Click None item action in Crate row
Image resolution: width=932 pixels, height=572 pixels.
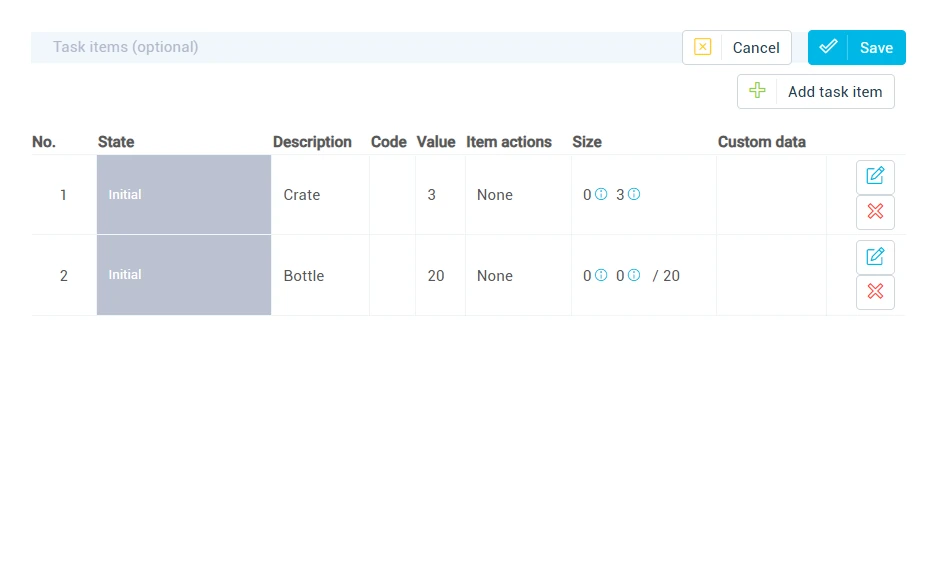point(495,195)
